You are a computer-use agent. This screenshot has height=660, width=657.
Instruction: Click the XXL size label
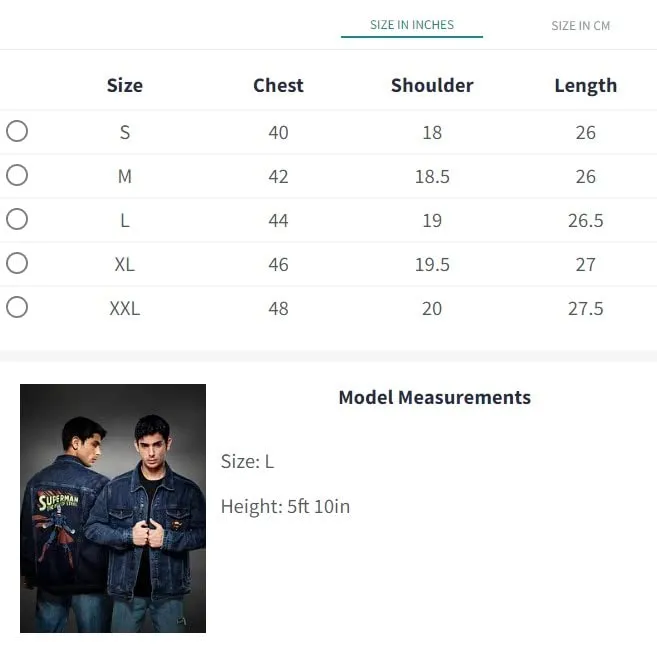tap(125, 309)
